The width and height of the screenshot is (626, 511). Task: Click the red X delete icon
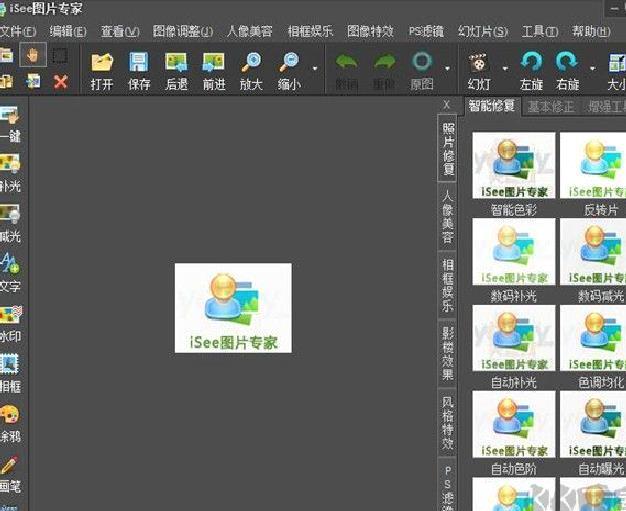click(x=60, y=82)
